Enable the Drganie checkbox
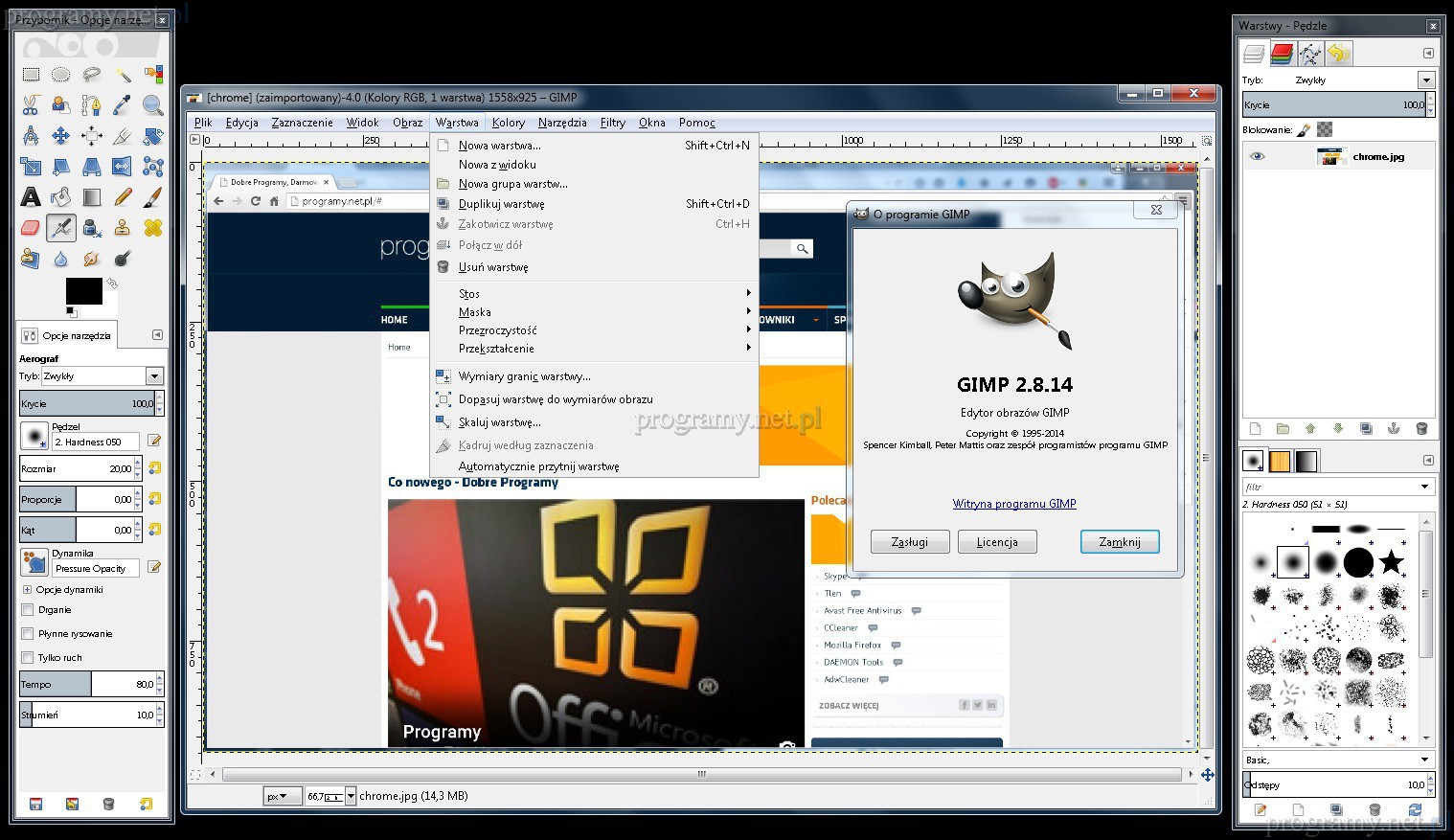The image size is (1454, 840). (28, 610)
